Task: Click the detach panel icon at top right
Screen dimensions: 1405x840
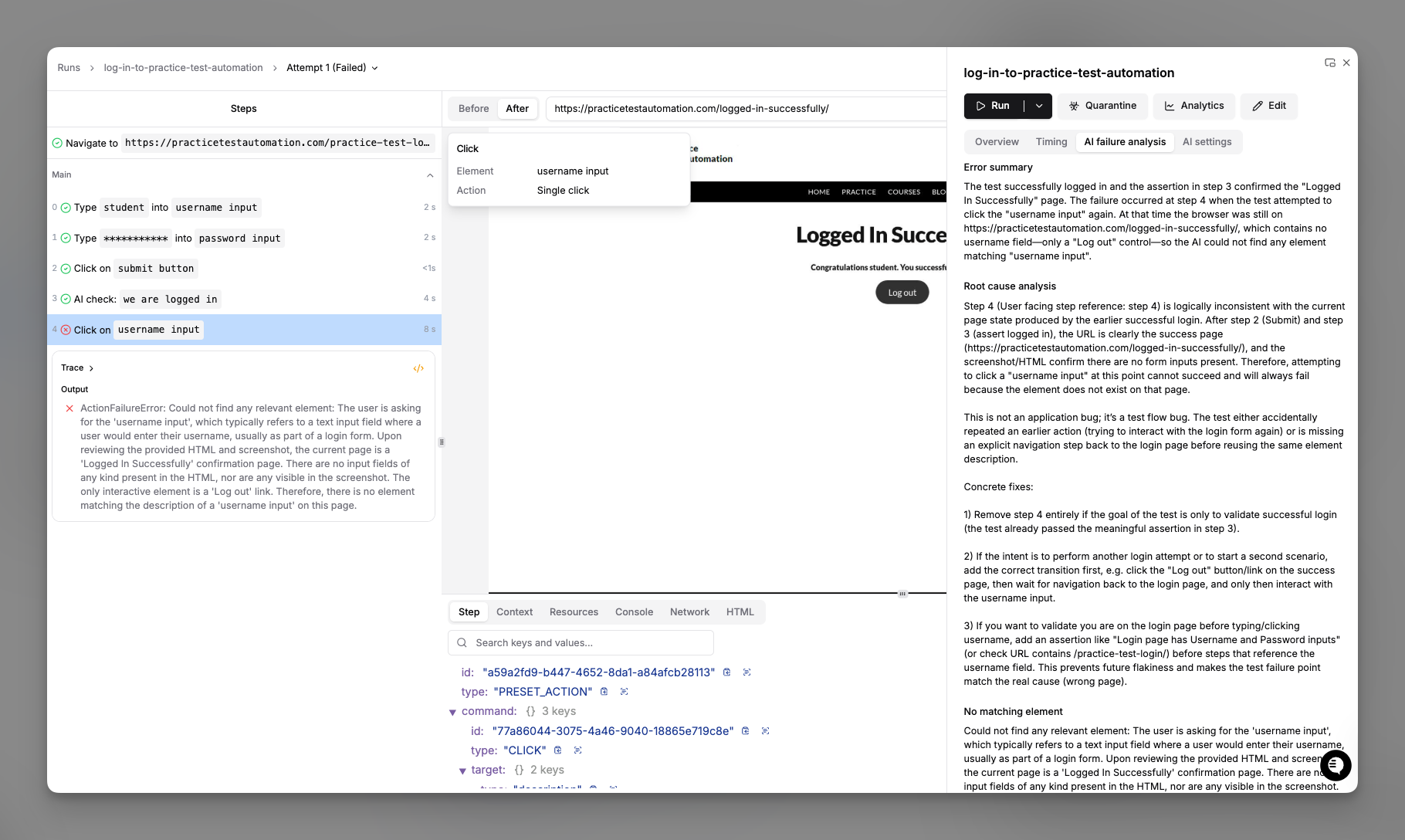Action: 1330,63
